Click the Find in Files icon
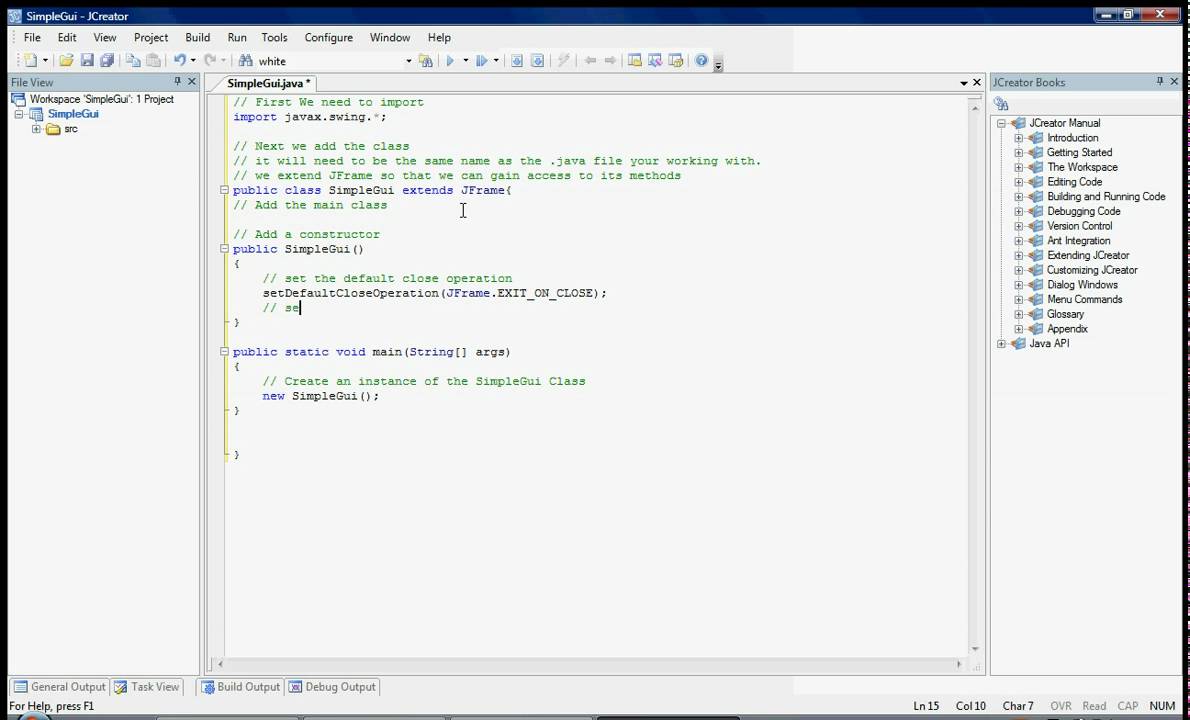This screenshot has width=1190, height=720. (x=426, y=61)
